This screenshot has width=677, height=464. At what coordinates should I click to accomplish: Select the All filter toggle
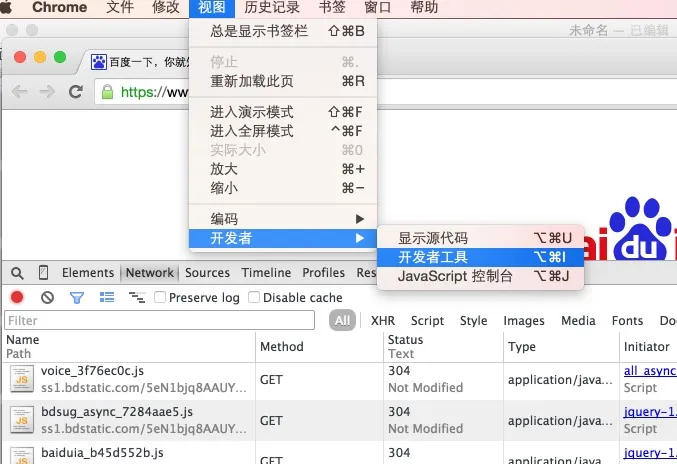pyautogui.click(x=342, y=320)
